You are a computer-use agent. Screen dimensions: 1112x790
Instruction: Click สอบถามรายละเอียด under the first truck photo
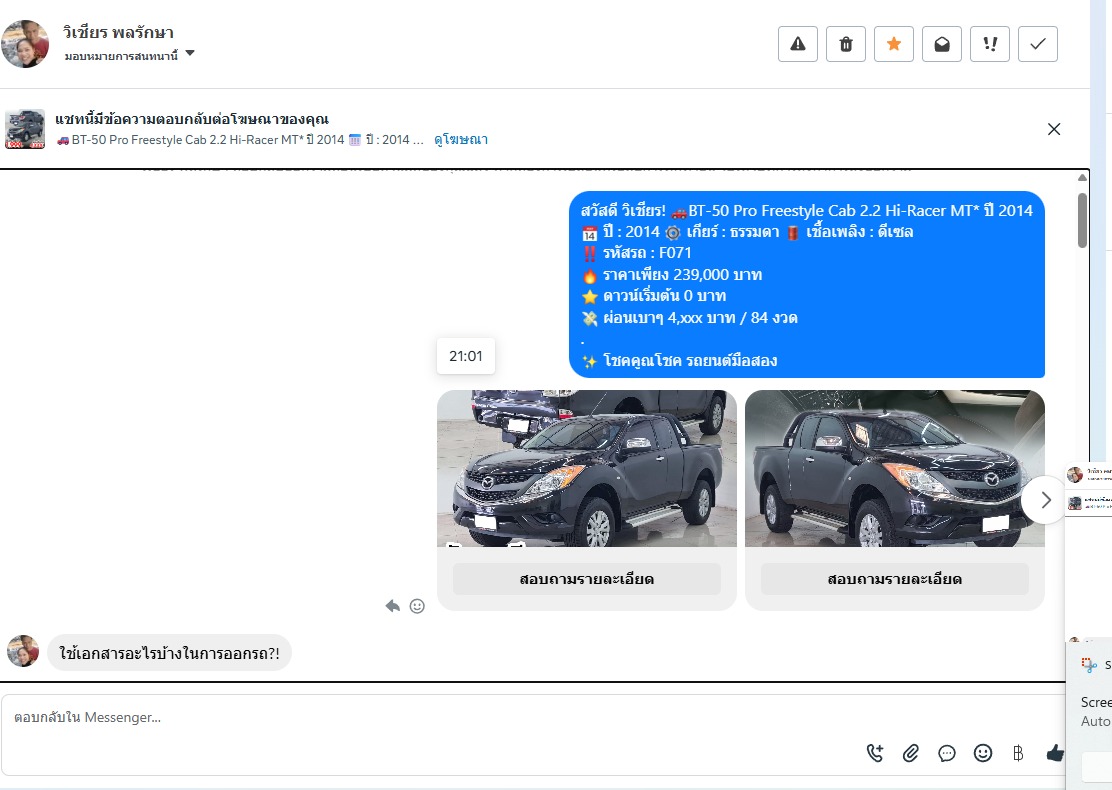[x=586, y=579]
